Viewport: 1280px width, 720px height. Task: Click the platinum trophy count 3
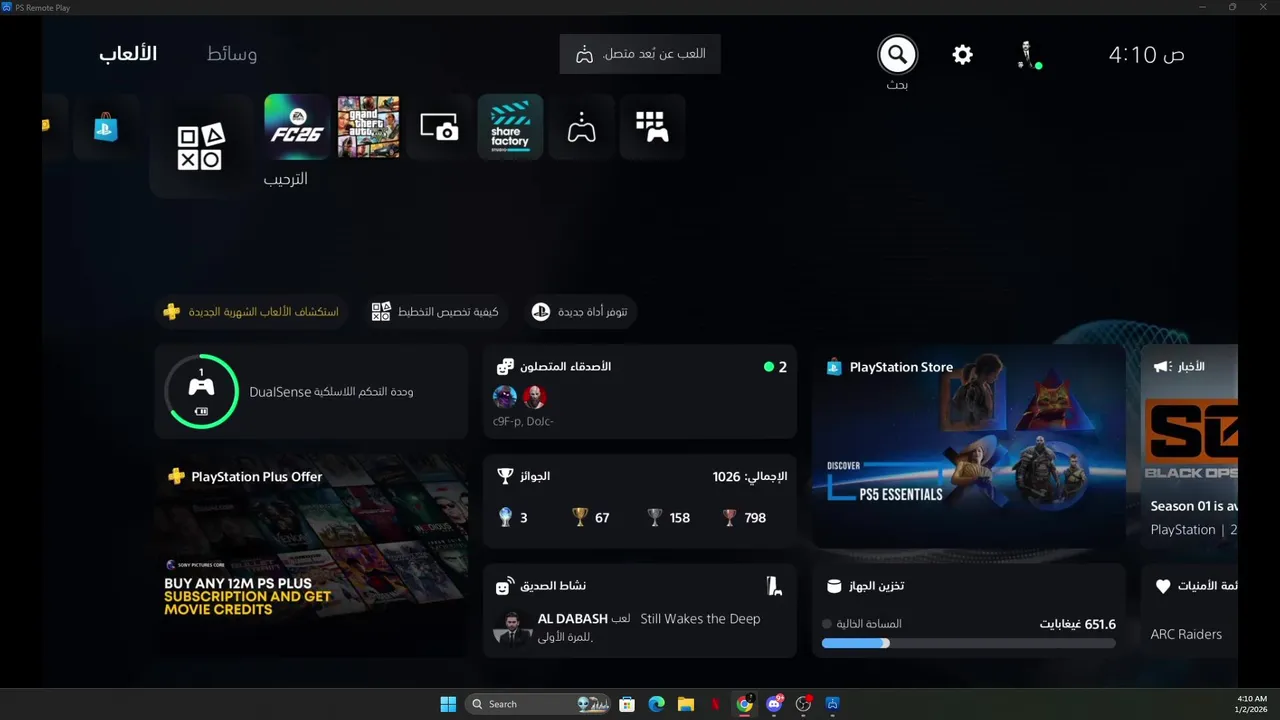click(x=513, y=518)
